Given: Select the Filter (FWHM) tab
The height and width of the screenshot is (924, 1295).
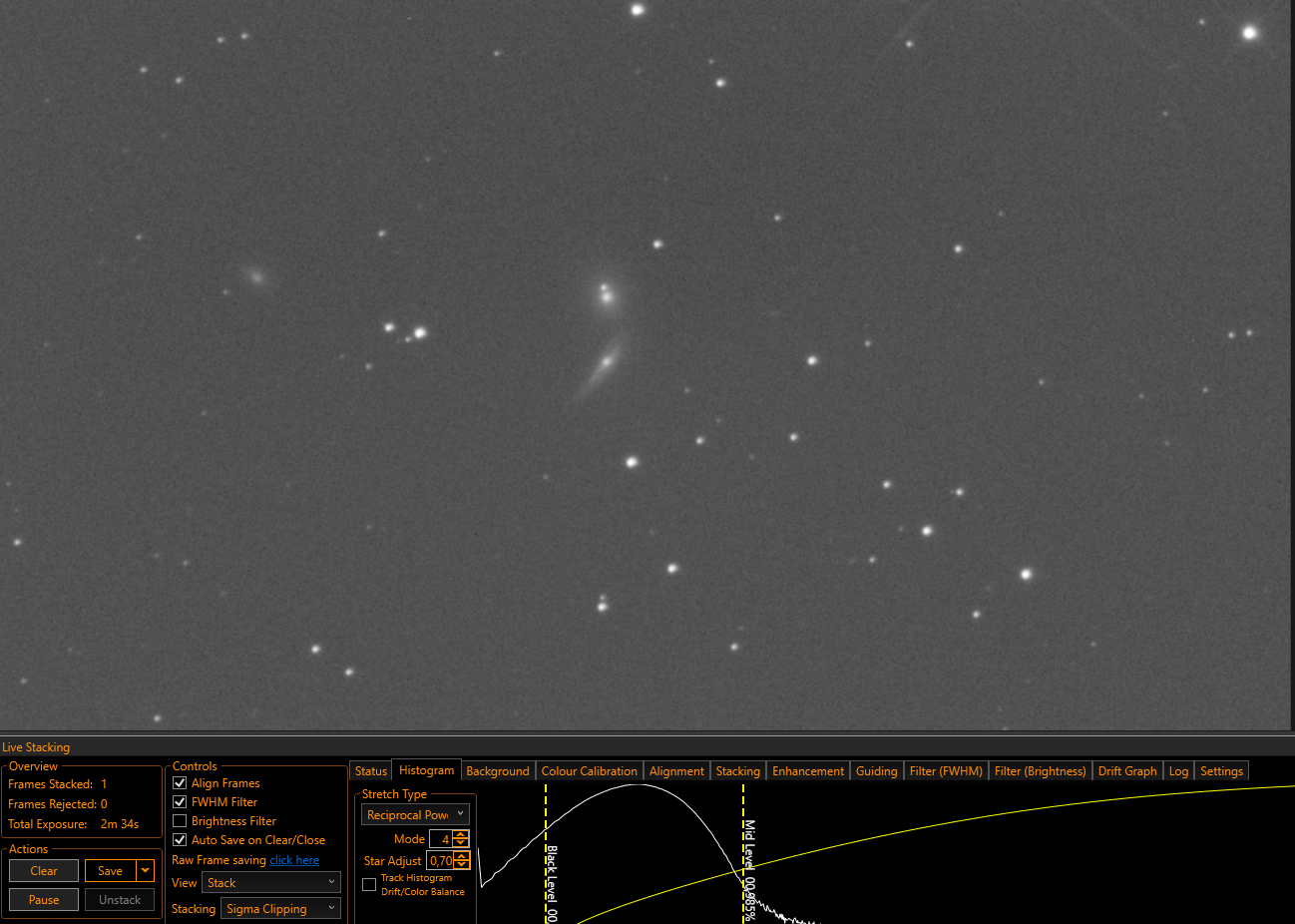Looking at the screenshot, I should pos(946,771).
